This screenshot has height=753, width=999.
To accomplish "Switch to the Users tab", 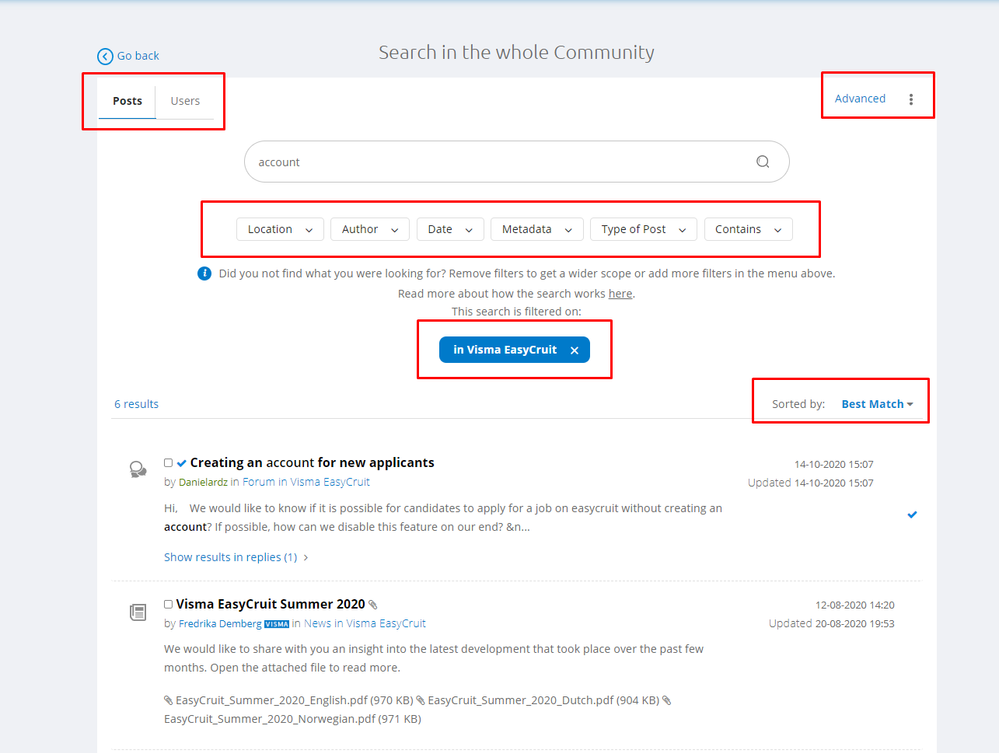I will (185, 101).
